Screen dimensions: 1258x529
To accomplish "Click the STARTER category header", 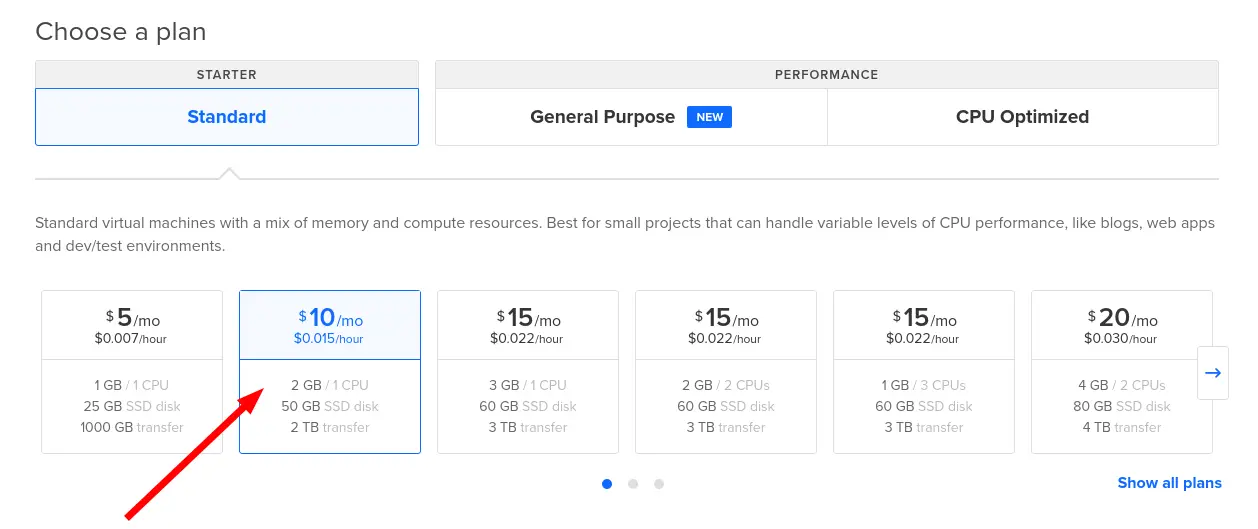I will (x=227, y=75).
